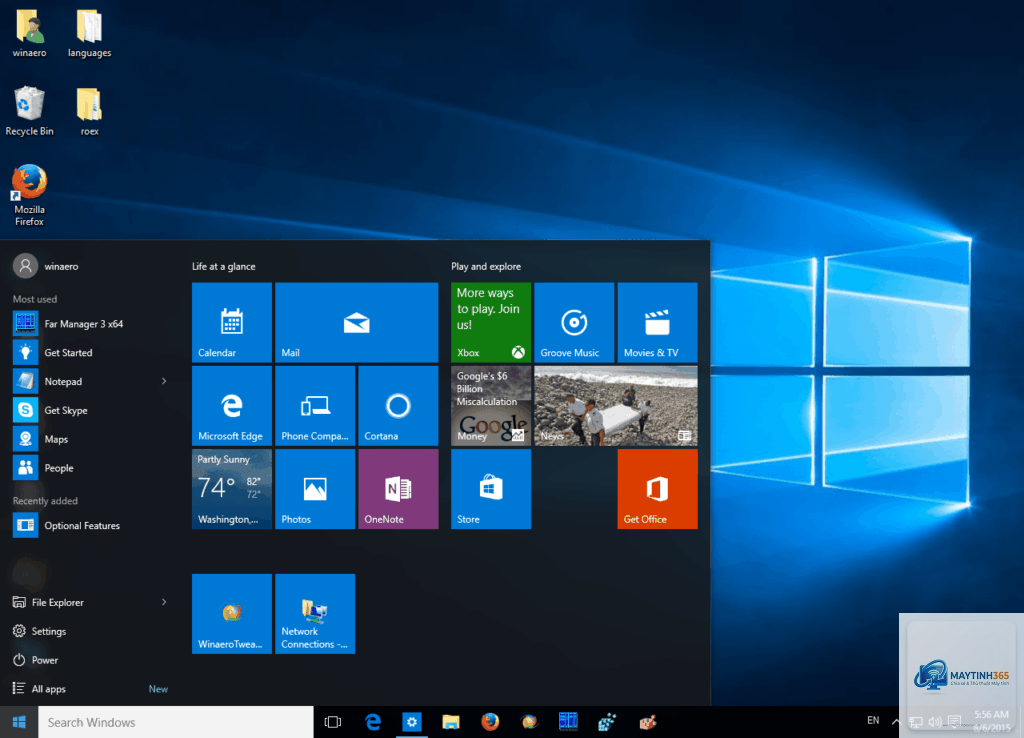Open Optional Features under Recently added

[x=90, y=525]
